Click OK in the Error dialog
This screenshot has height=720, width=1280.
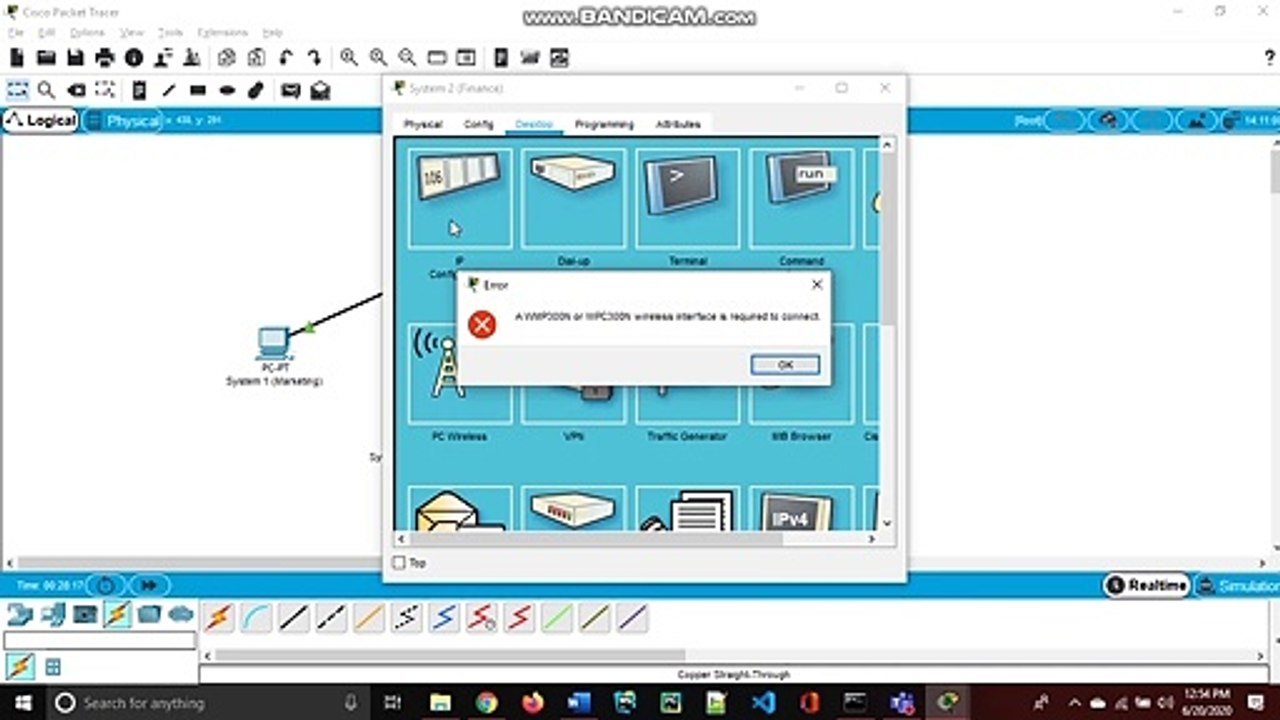point(785,365)
